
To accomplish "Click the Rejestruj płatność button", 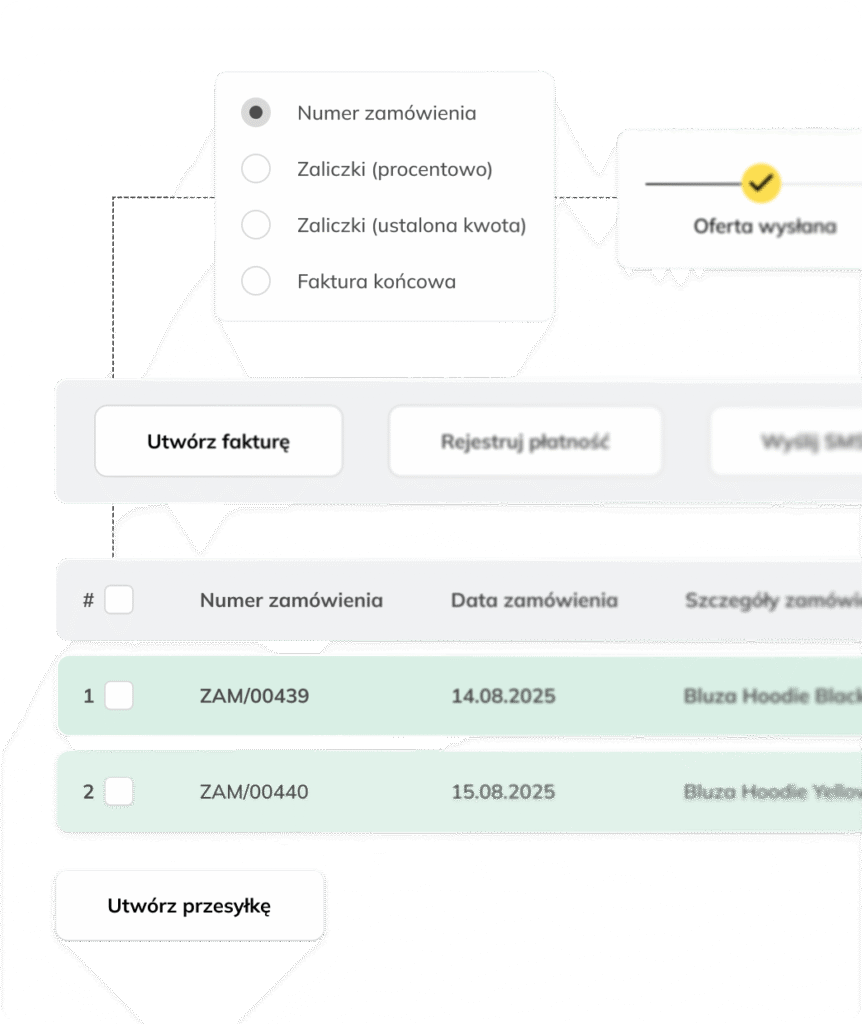I will point(526,441).
